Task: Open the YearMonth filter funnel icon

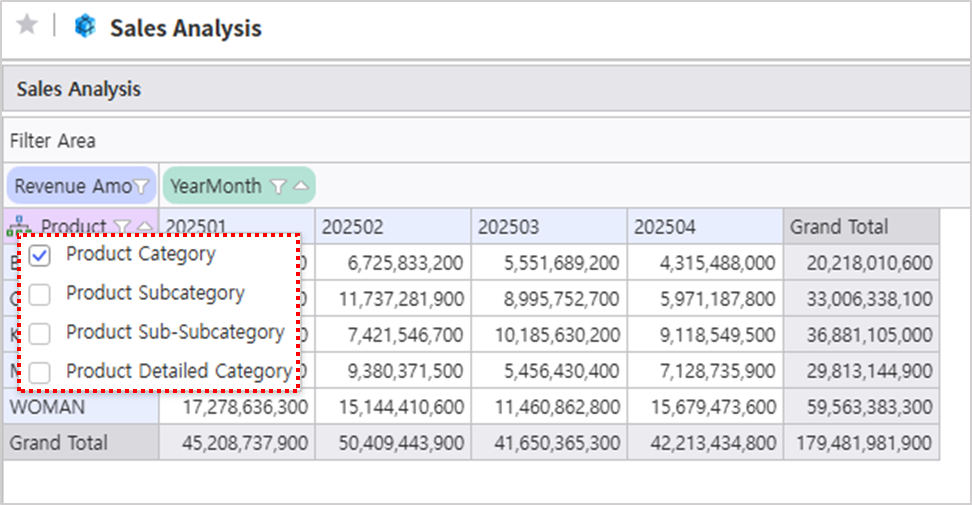Action: pyautogui.click(x=278, y=186)
